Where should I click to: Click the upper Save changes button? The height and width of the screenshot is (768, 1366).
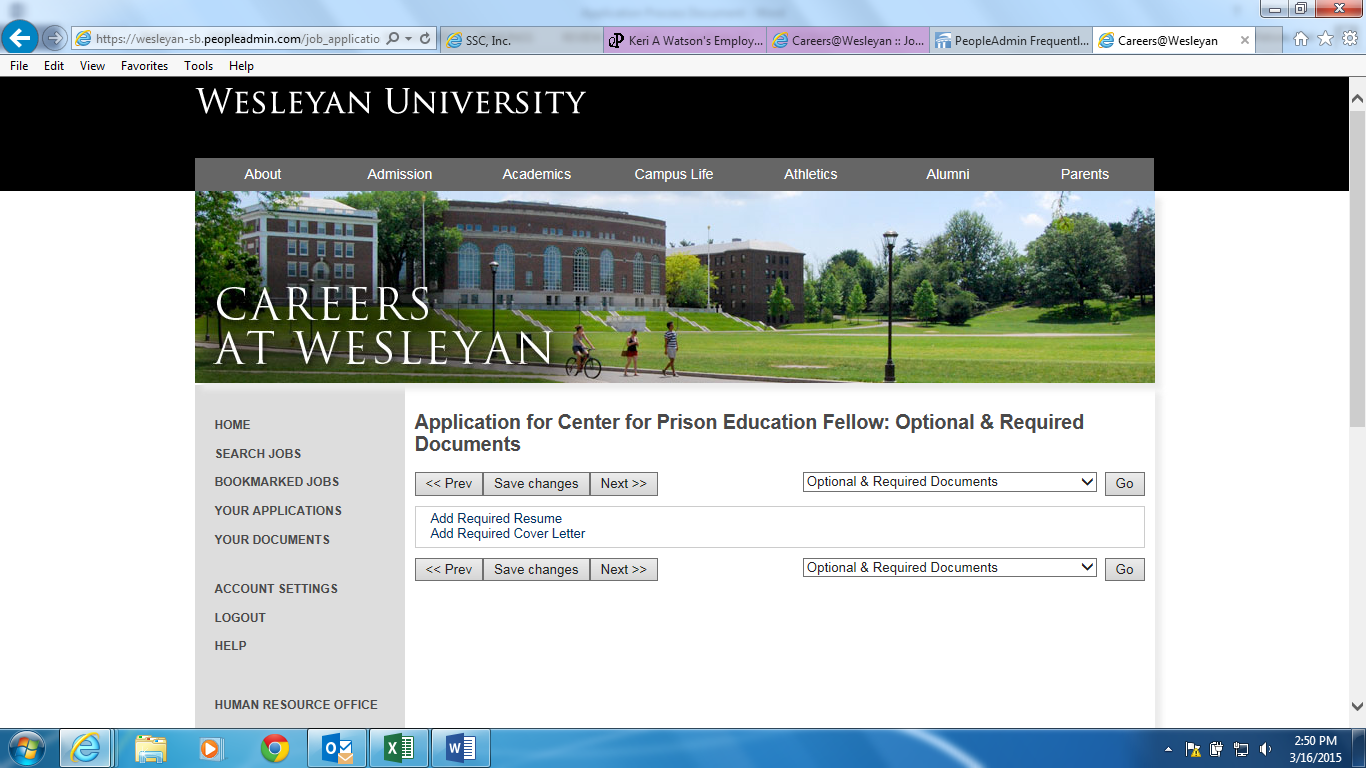coord(536,484)
